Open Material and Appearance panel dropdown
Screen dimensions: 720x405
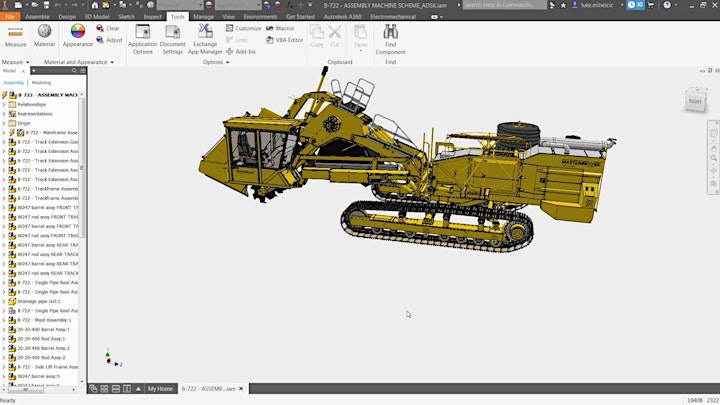click(x=112, y=62)
